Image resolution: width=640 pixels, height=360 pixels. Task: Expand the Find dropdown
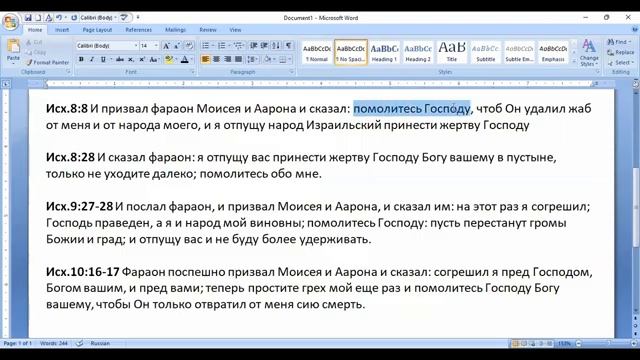[630, 42]
